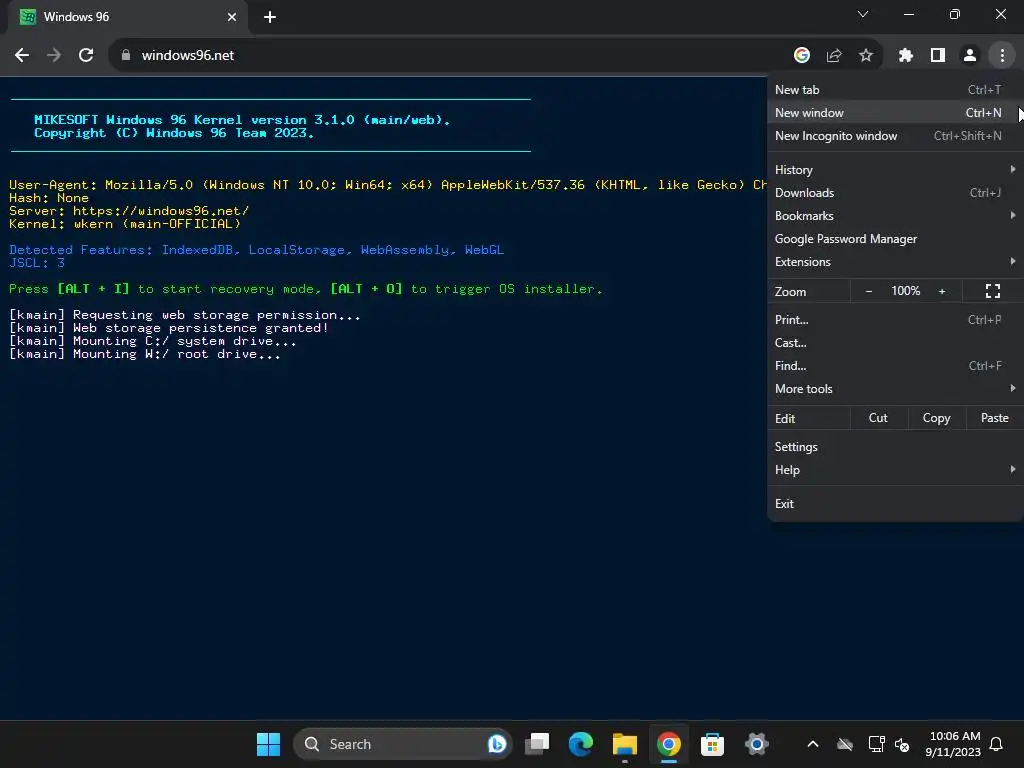Image resolution: width=1024 pixels, height=768 pixels.
Task: Click the Press [ALT + I] recovery line
Action: click(x=306, y=289)
